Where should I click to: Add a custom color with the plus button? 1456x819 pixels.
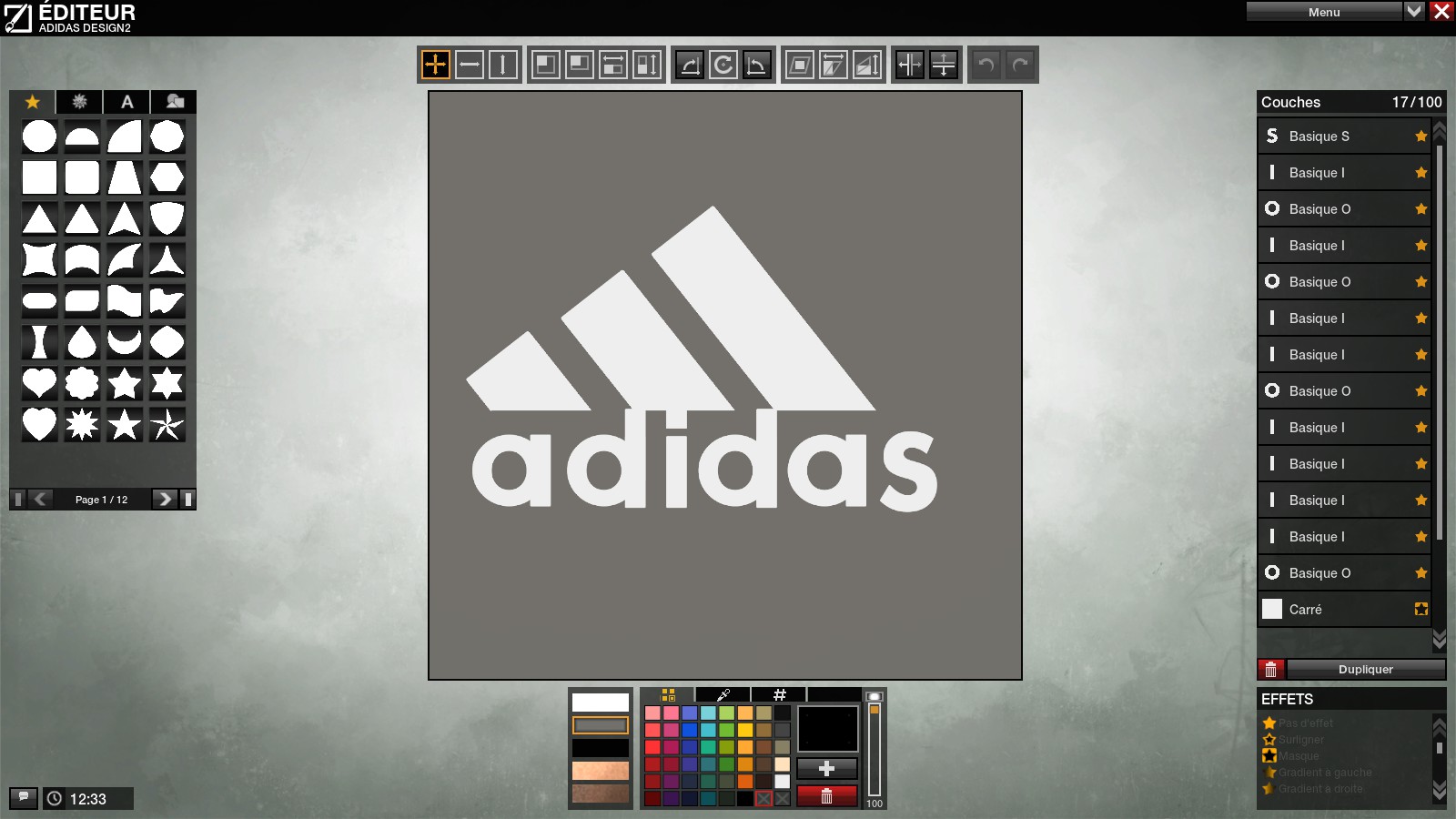click(826, 768)
